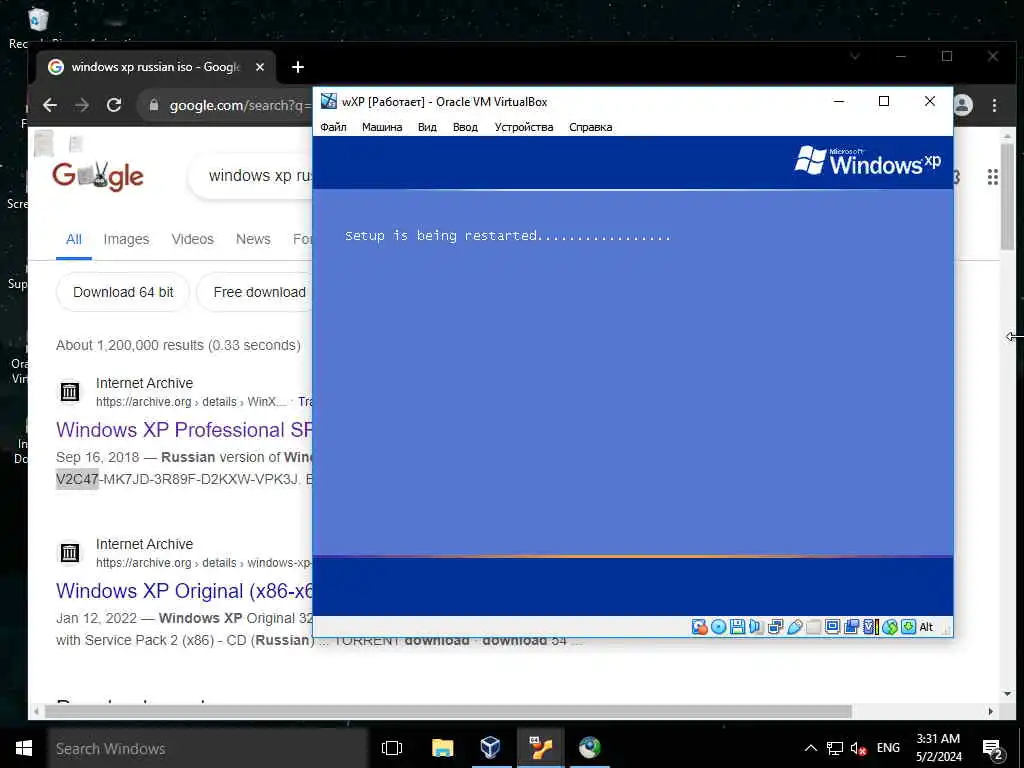The height and width of the screenshot is (768, 1024).
Task: Click the mouse integration icon in VirtualBox status bar
Action: (x=889, y=627)
